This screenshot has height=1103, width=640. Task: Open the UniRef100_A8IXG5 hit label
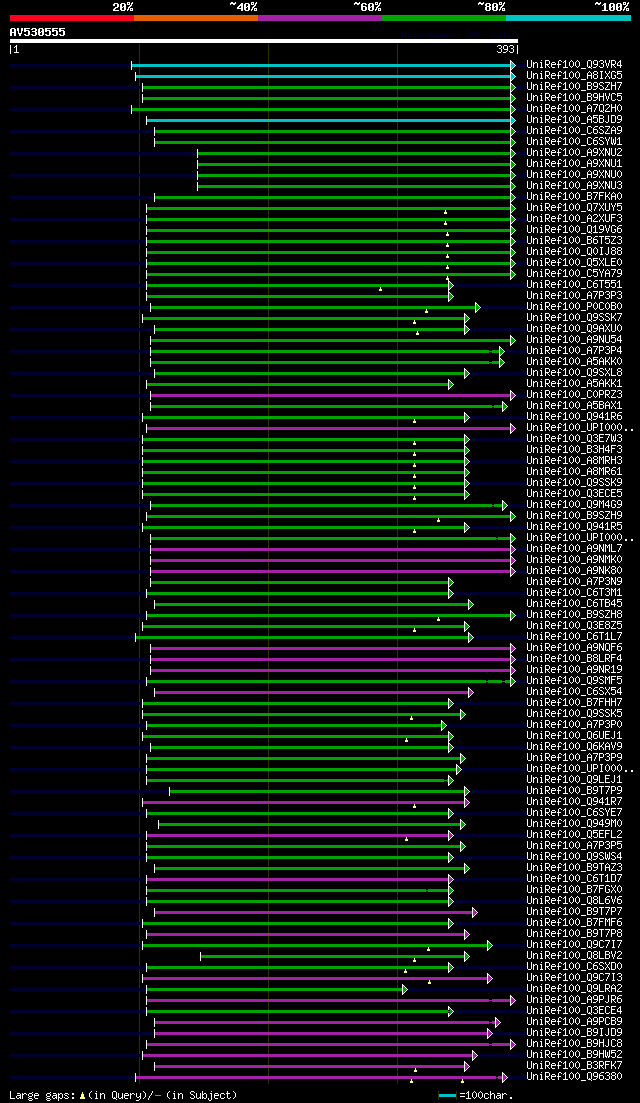(x=574, y=75)
